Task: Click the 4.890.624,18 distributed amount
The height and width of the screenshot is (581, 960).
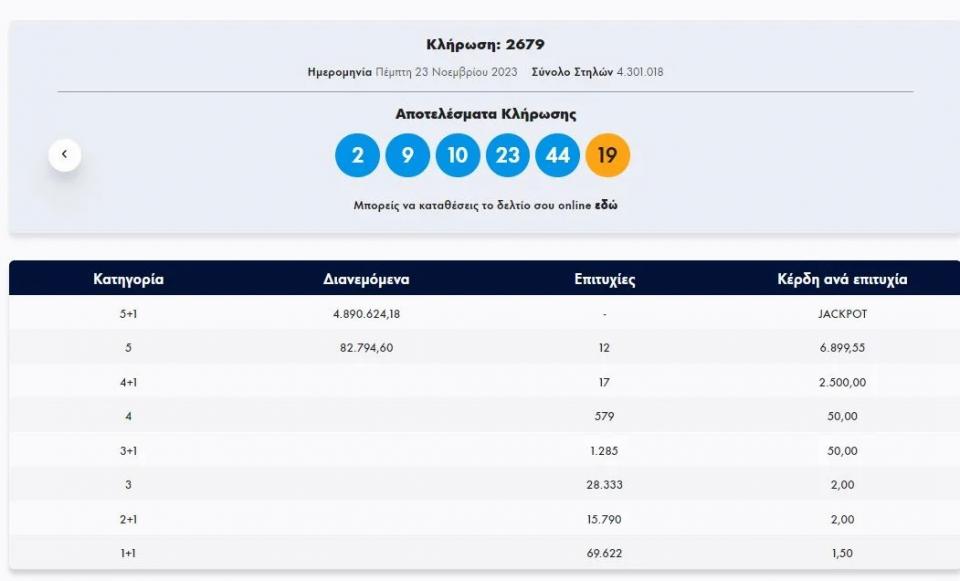Action: (366, 314)
